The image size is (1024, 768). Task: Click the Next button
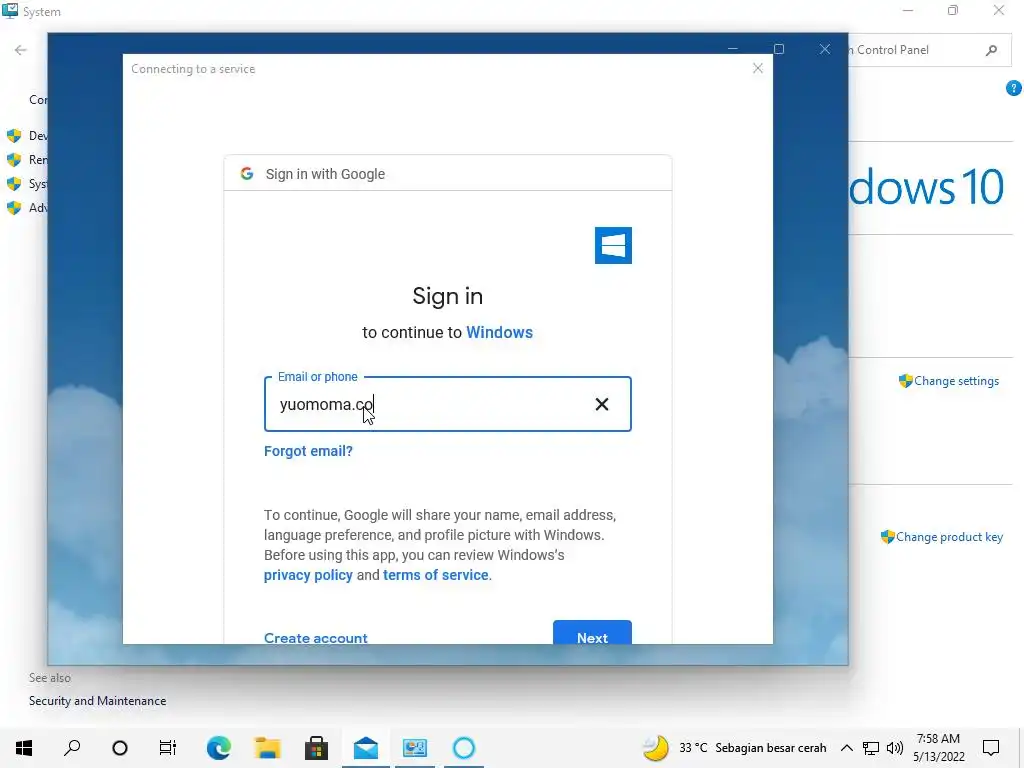592,633
